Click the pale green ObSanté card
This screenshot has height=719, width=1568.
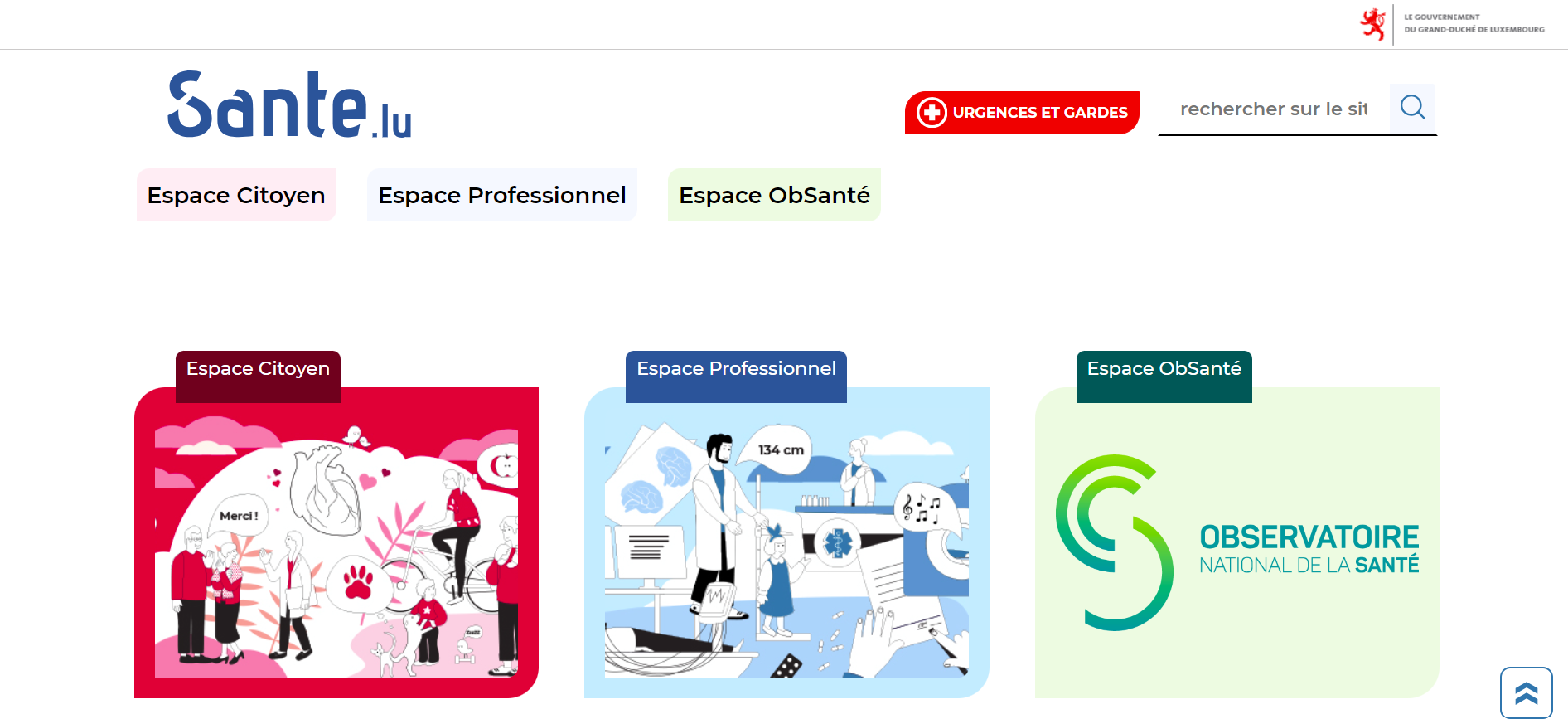click(1236, 542)
